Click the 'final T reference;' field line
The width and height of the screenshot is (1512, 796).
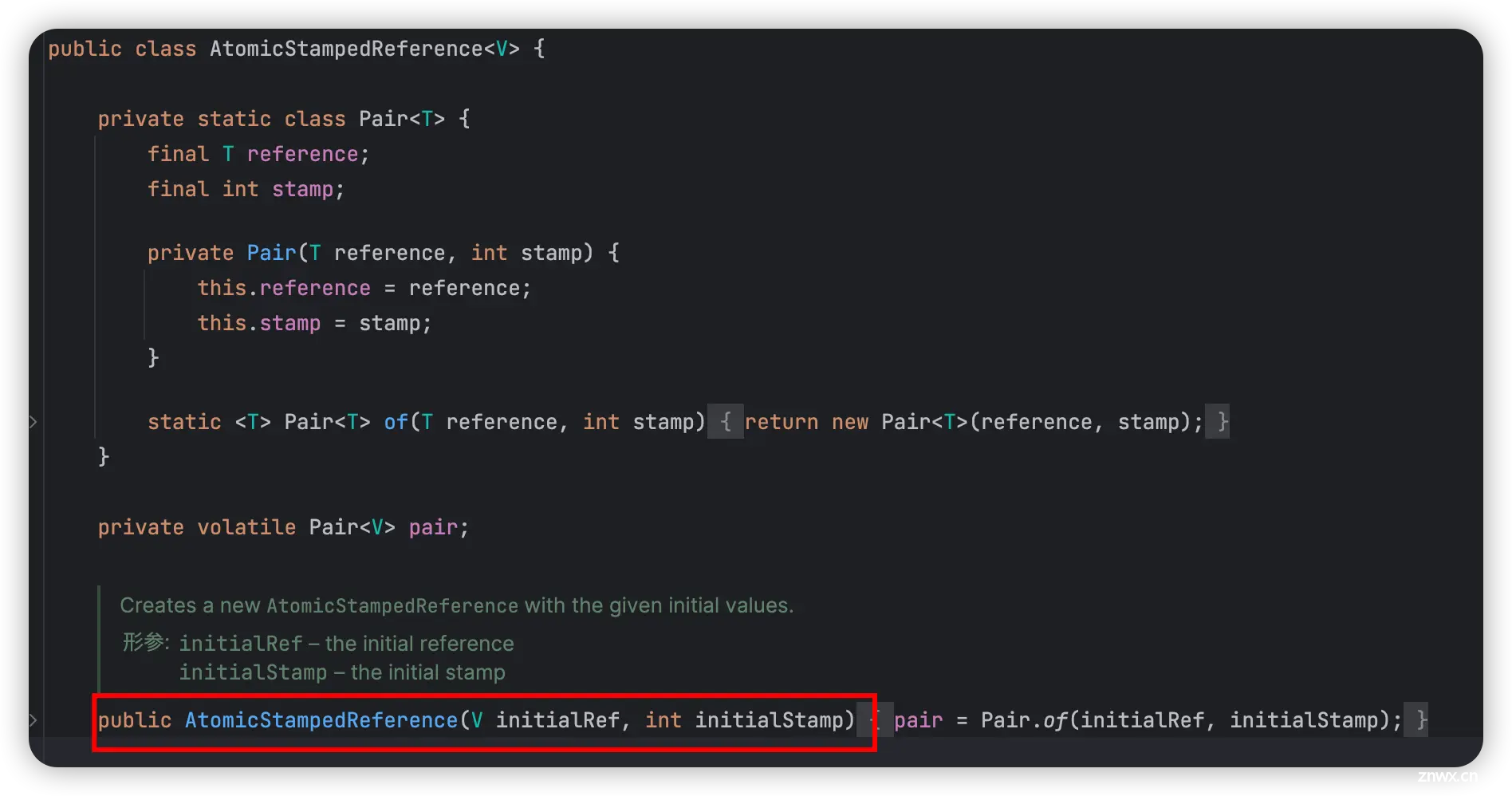[258, 154]
